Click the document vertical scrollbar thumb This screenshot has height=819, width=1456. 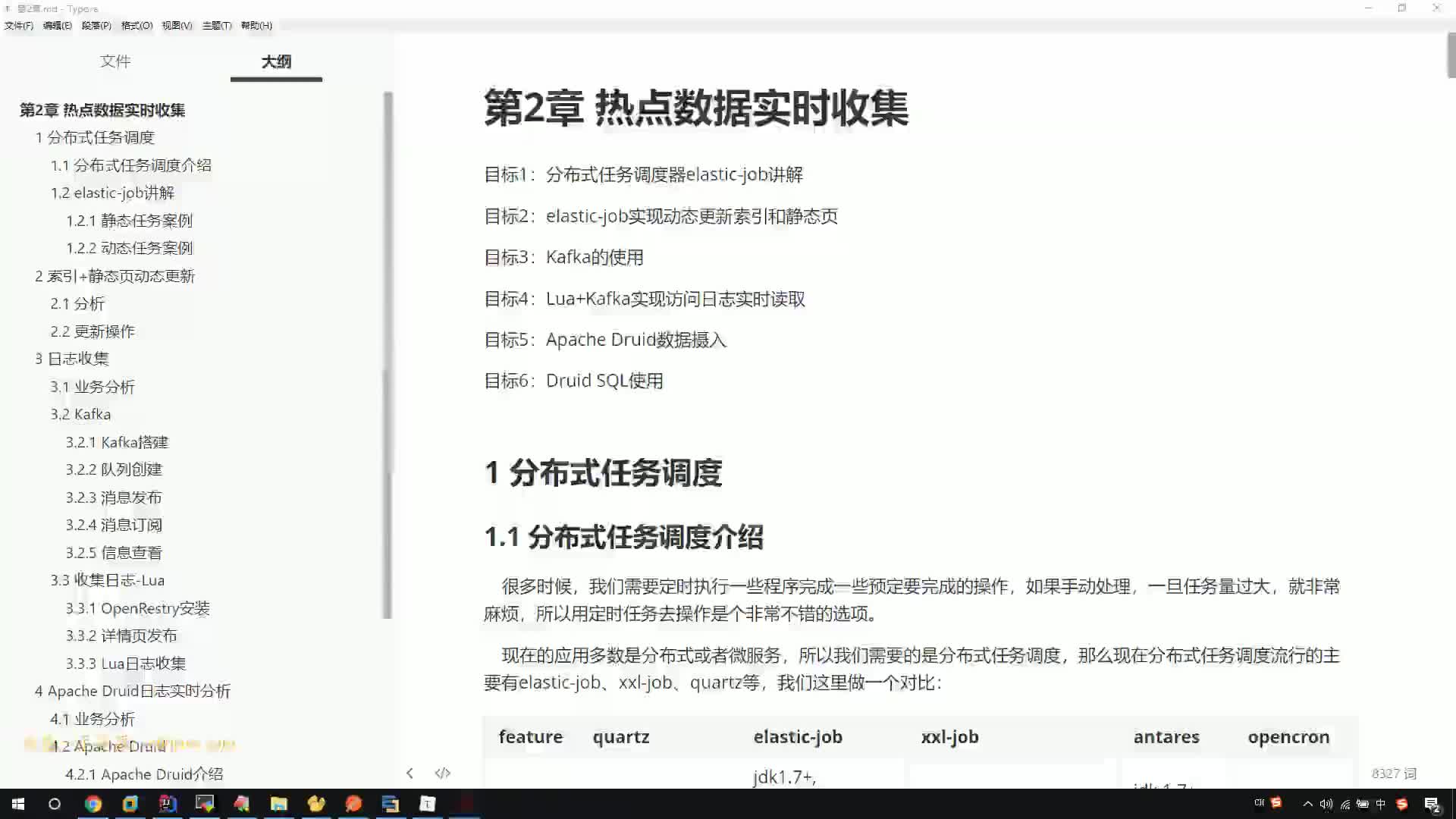coord(1451,55)
